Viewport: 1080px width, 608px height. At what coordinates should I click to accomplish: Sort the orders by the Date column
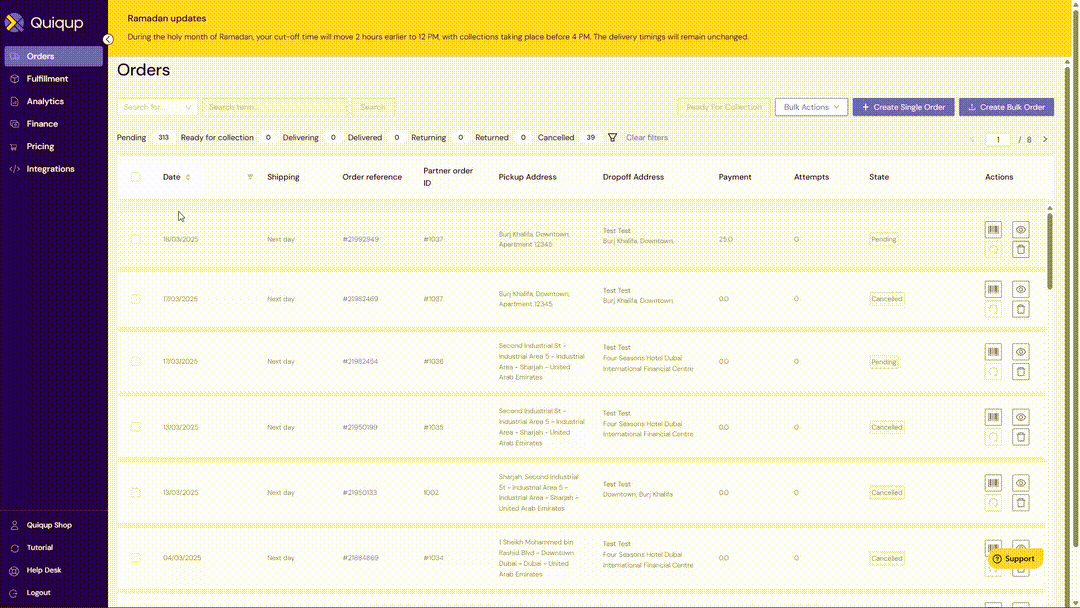pos(176,177)
